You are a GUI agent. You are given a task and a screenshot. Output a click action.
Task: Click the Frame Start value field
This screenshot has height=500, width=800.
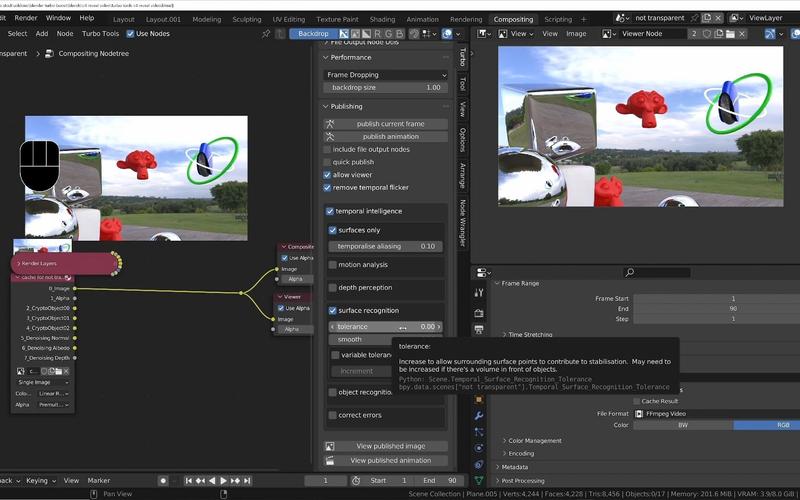(716, 298)
